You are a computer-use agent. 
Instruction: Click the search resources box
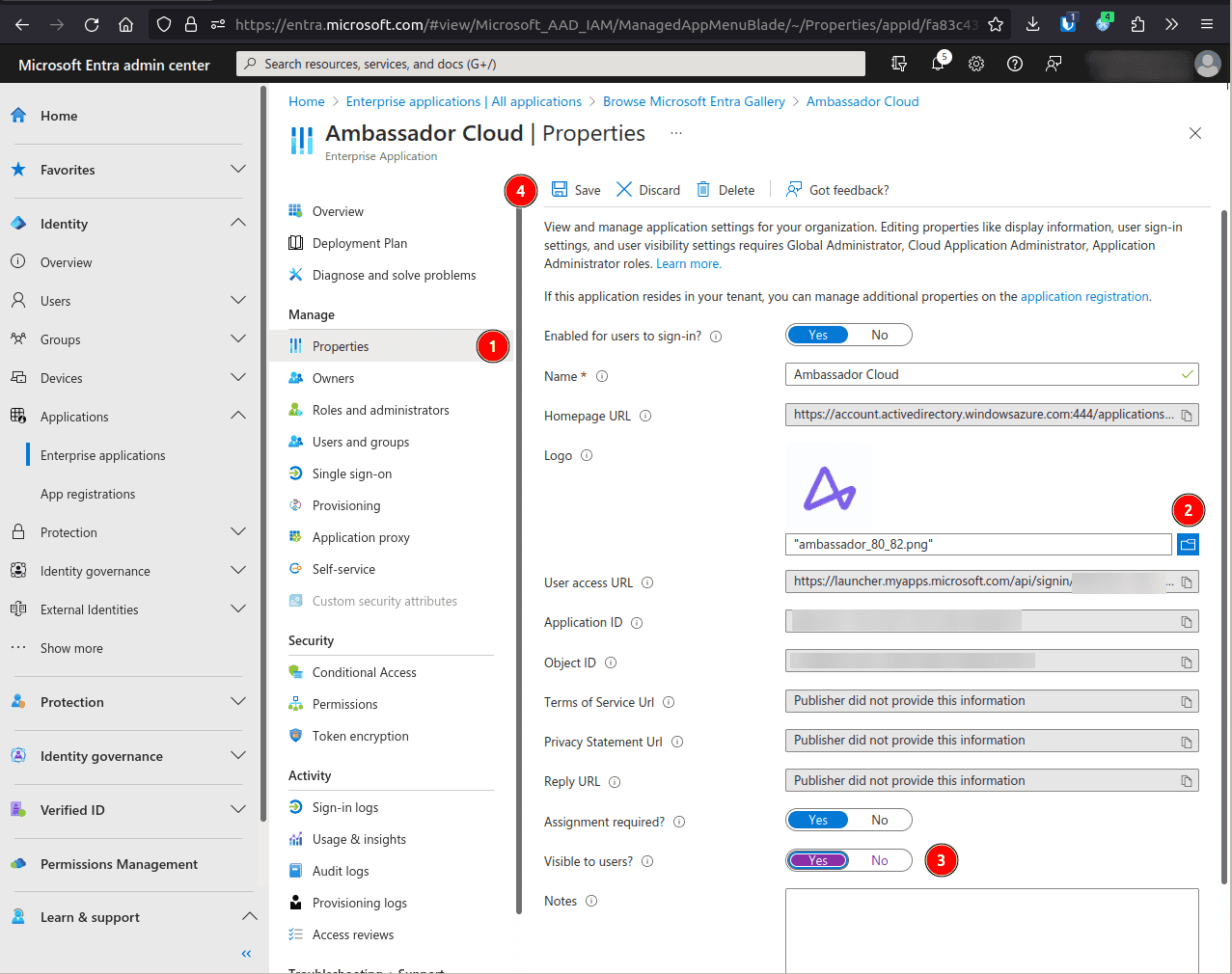551,64
